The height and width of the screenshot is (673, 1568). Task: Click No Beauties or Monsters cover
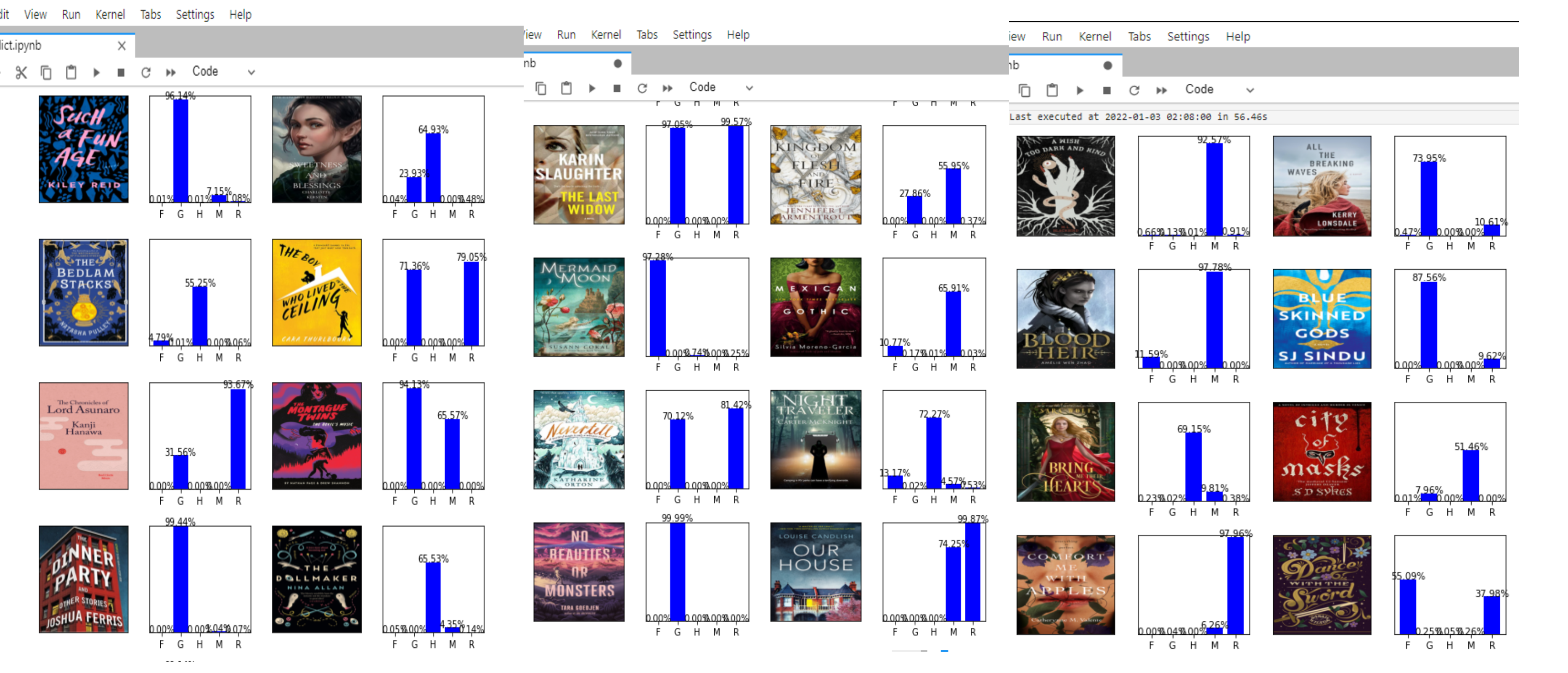pos(579,572)
